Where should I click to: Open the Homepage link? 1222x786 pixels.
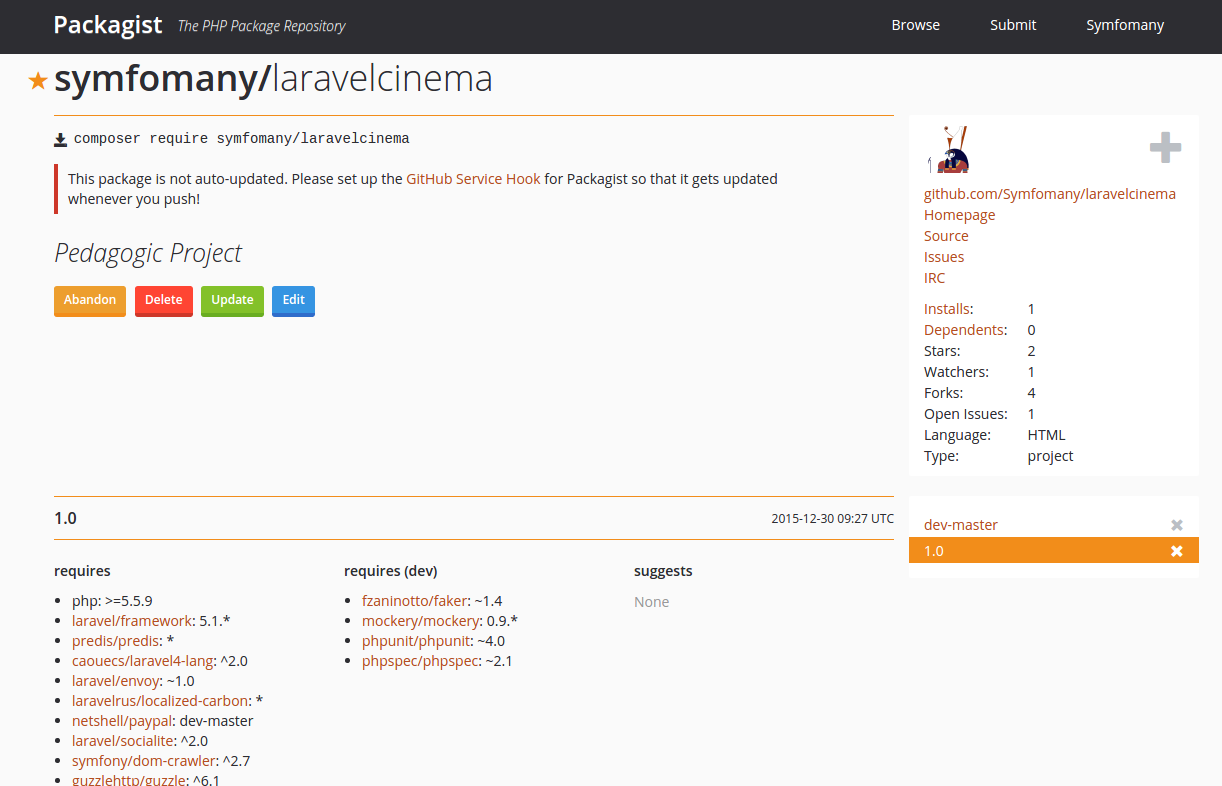(x=960, y=215)
